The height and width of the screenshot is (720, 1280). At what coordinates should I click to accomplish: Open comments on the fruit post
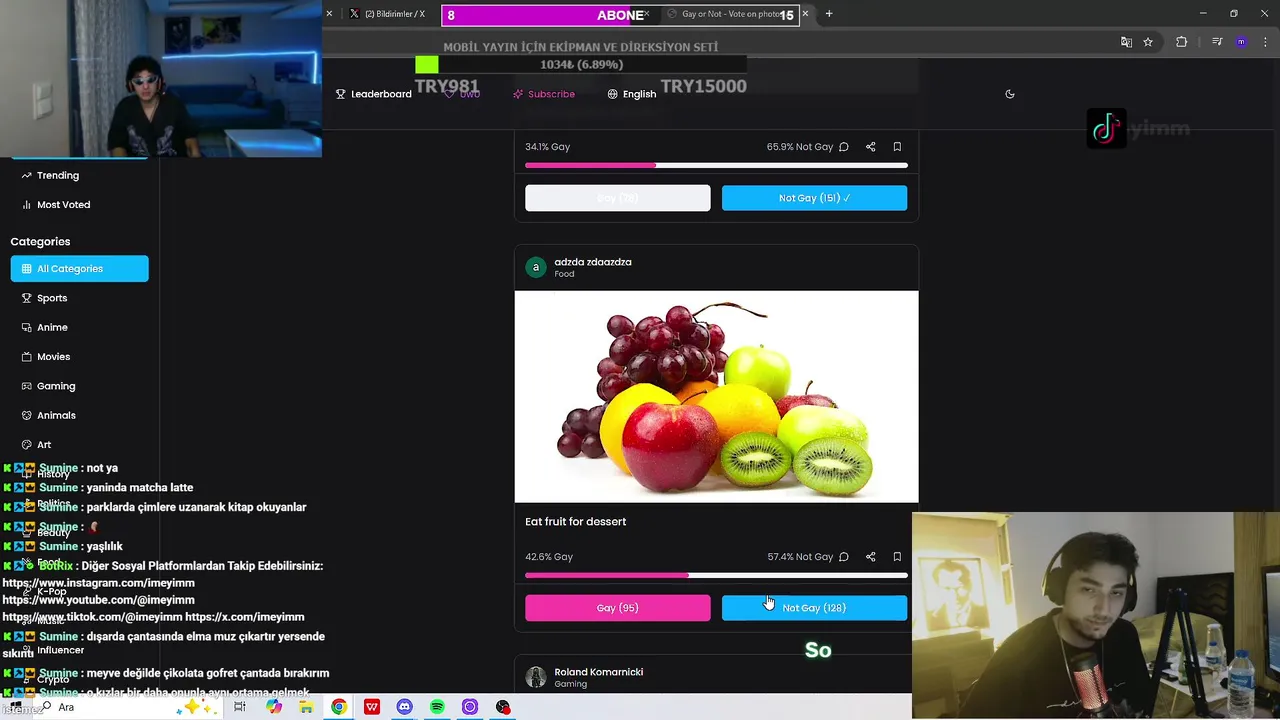click(844, 557)
